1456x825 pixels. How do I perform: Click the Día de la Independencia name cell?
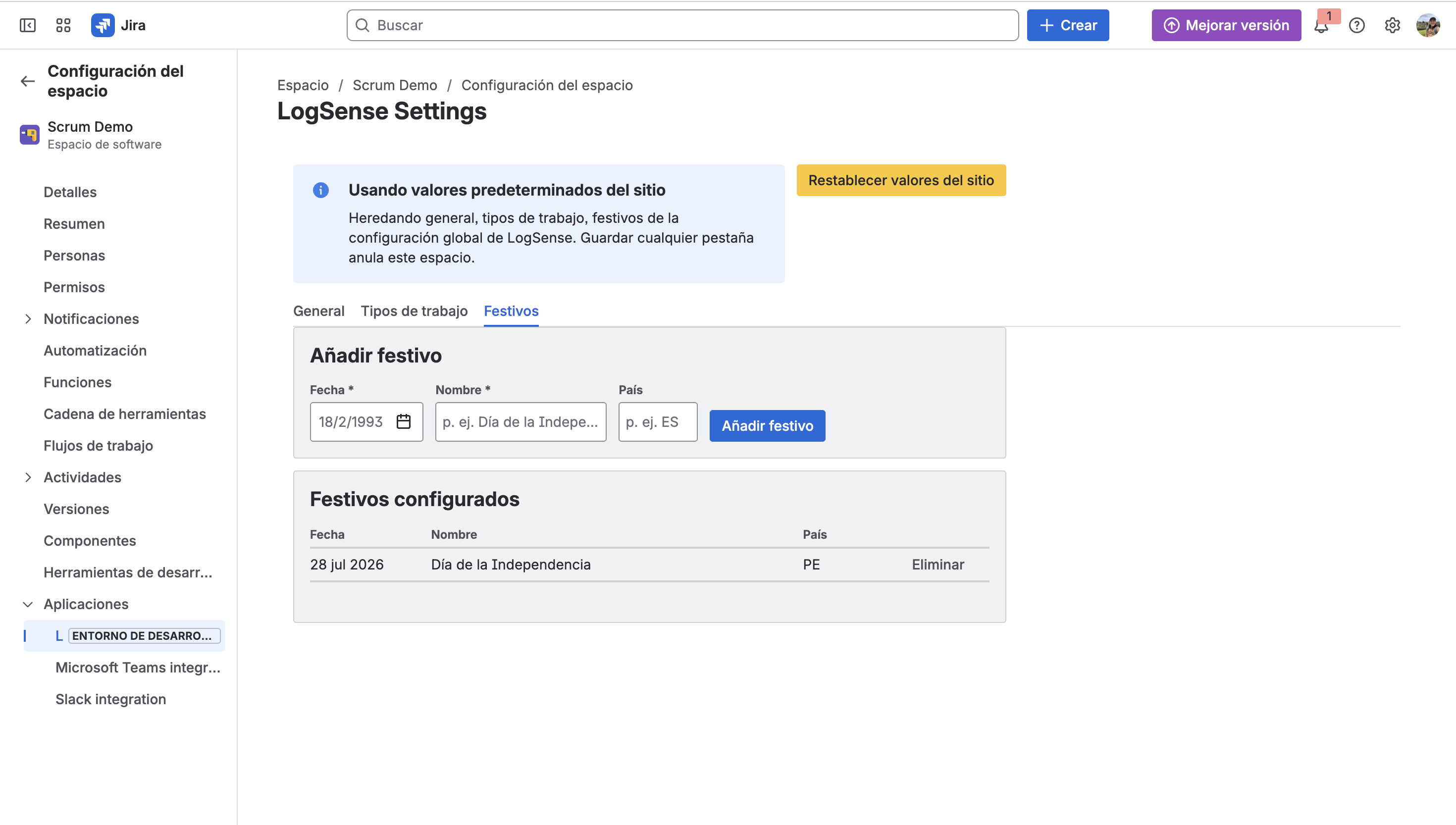pos(511,565)
